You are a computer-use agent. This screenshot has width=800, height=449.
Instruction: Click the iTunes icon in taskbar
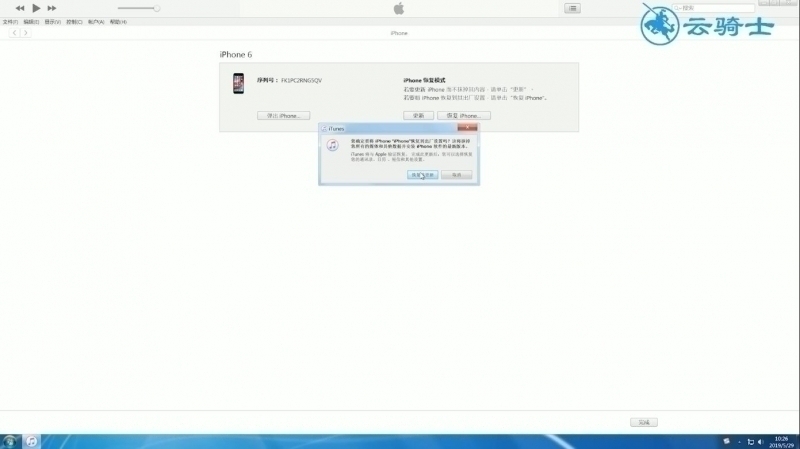[32, 441]
